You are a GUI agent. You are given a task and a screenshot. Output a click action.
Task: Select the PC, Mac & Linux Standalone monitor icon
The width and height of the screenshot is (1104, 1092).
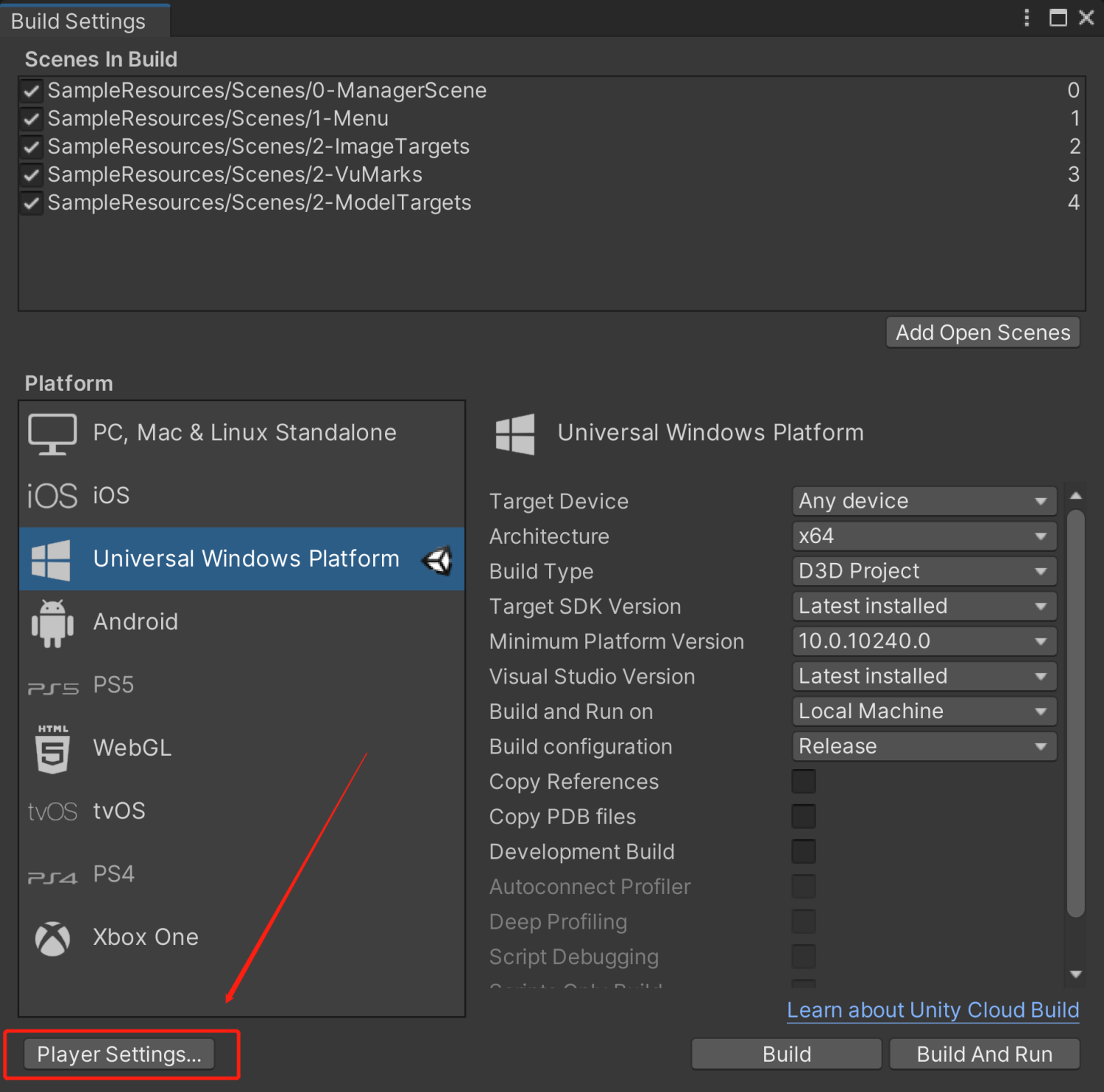click(x=52, y=433)
